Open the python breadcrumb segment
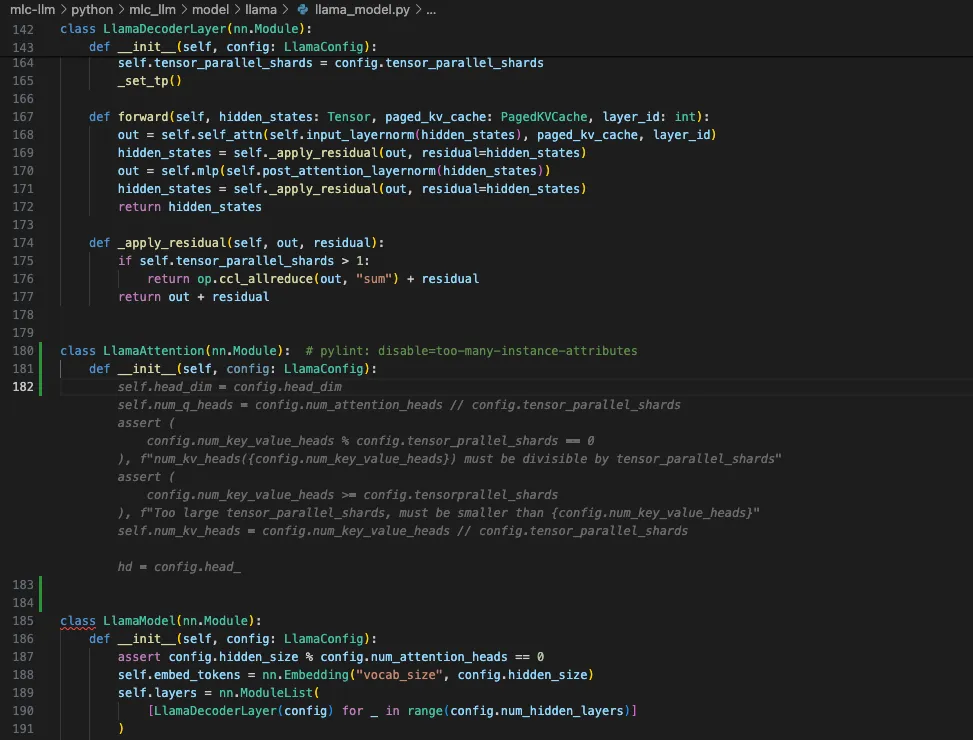Screen dimensions: 973x740 point(92,9)
